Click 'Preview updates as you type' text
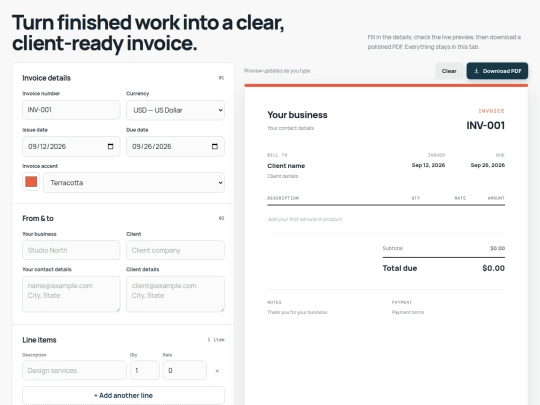Screen dimensions: 540x405 click(277, 71)
